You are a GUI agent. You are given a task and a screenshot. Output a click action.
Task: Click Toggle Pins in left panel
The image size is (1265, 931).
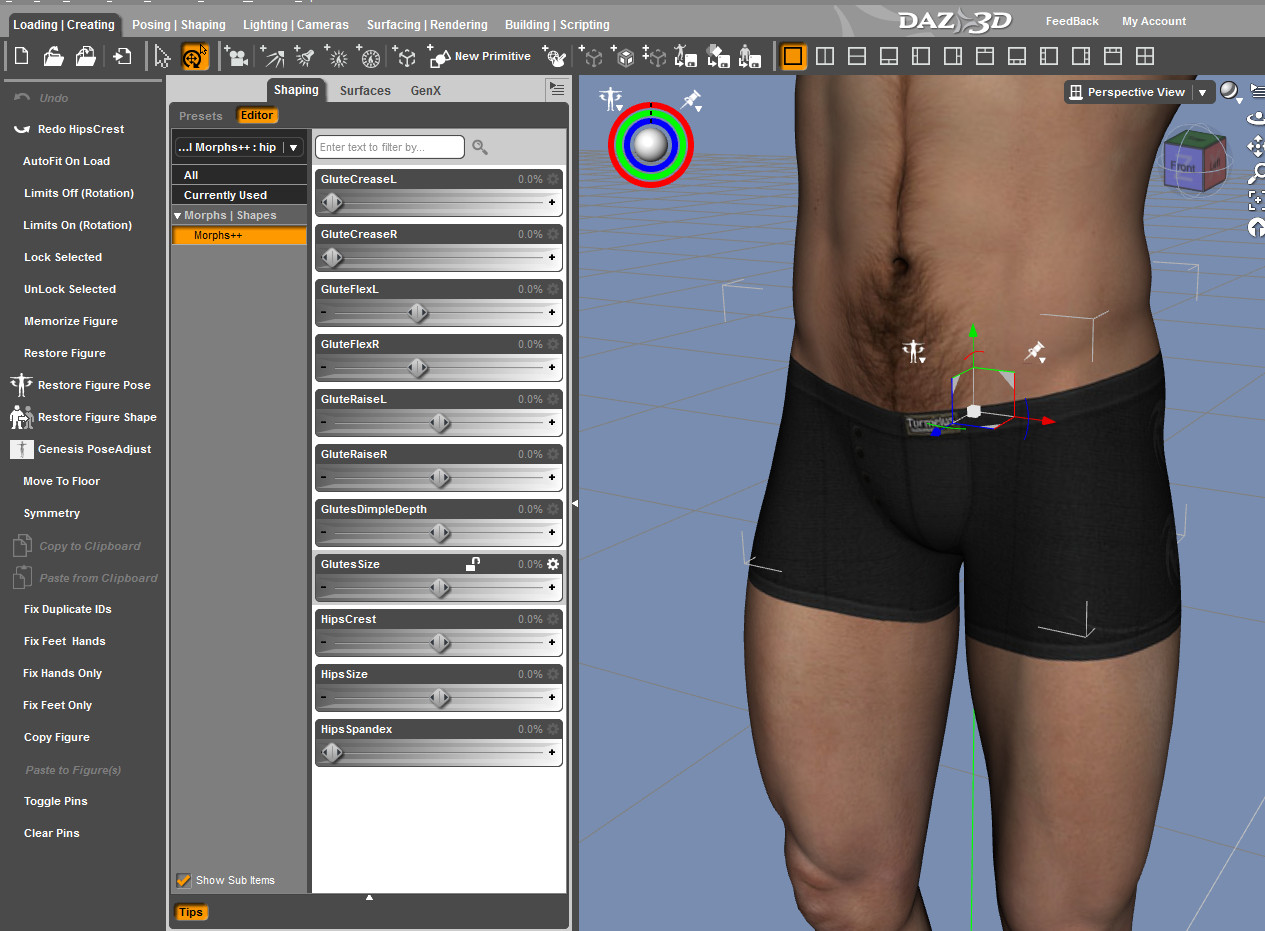pos(56,801)
